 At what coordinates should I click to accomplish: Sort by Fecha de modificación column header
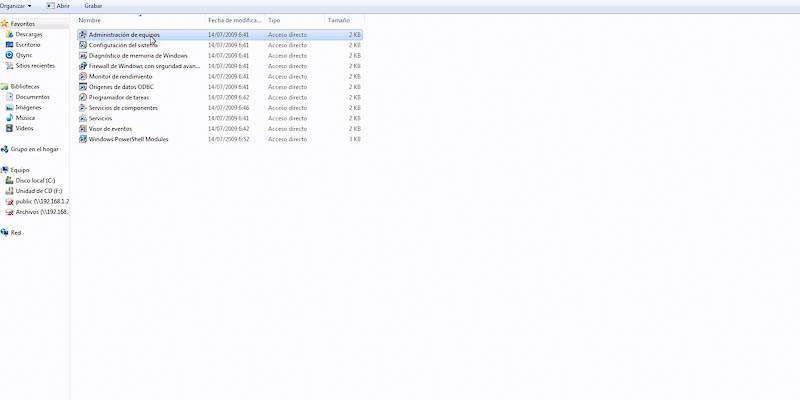(235, 20)
